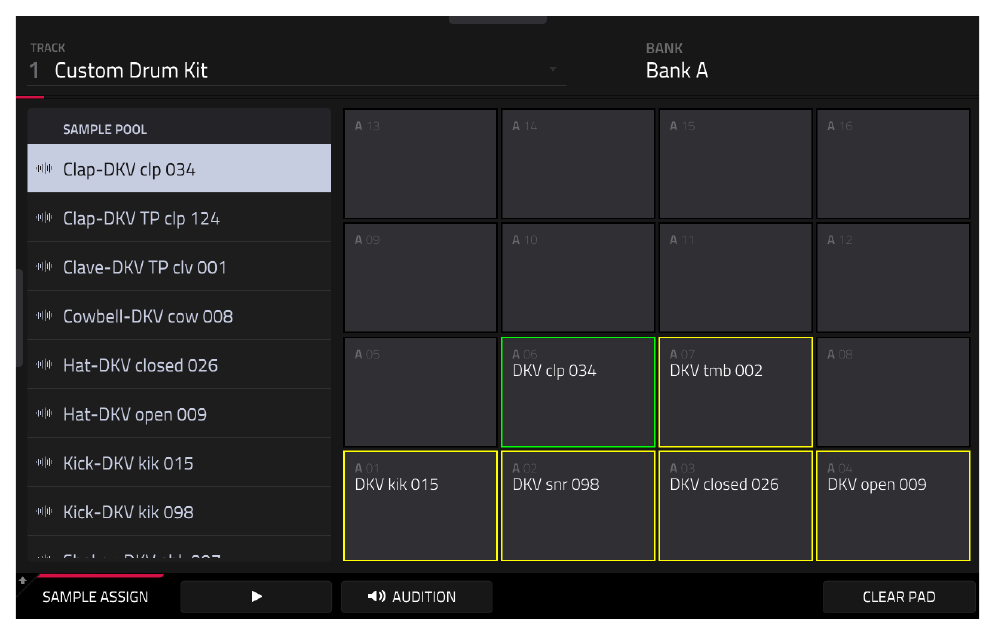
Task: Toggle the Audition button
Action: [417, 597]
